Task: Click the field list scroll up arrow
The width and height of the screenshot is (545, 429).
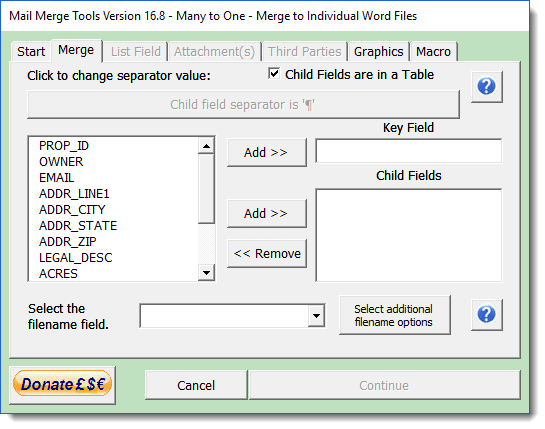Action: point(206,146)
